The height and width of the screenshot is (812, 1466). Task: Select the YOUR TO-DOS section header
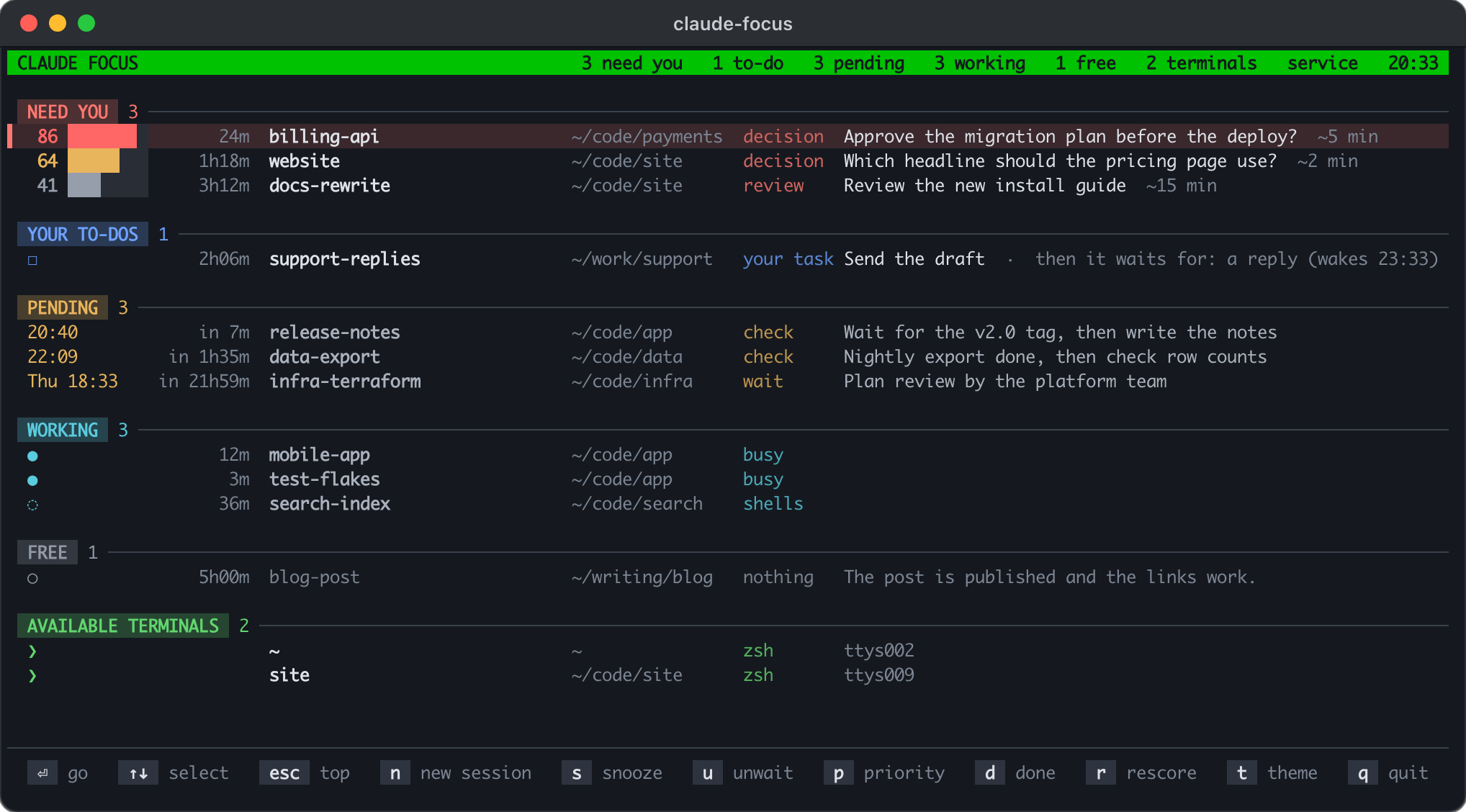point(83,234)
